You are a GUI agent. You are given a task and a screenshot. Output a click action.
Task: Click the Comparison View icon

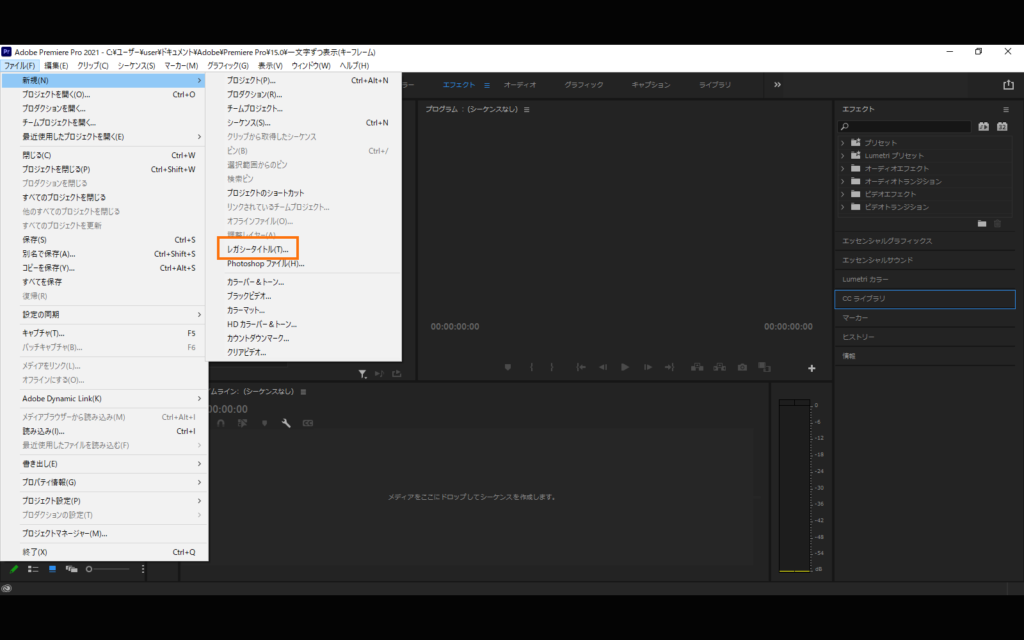764,367
